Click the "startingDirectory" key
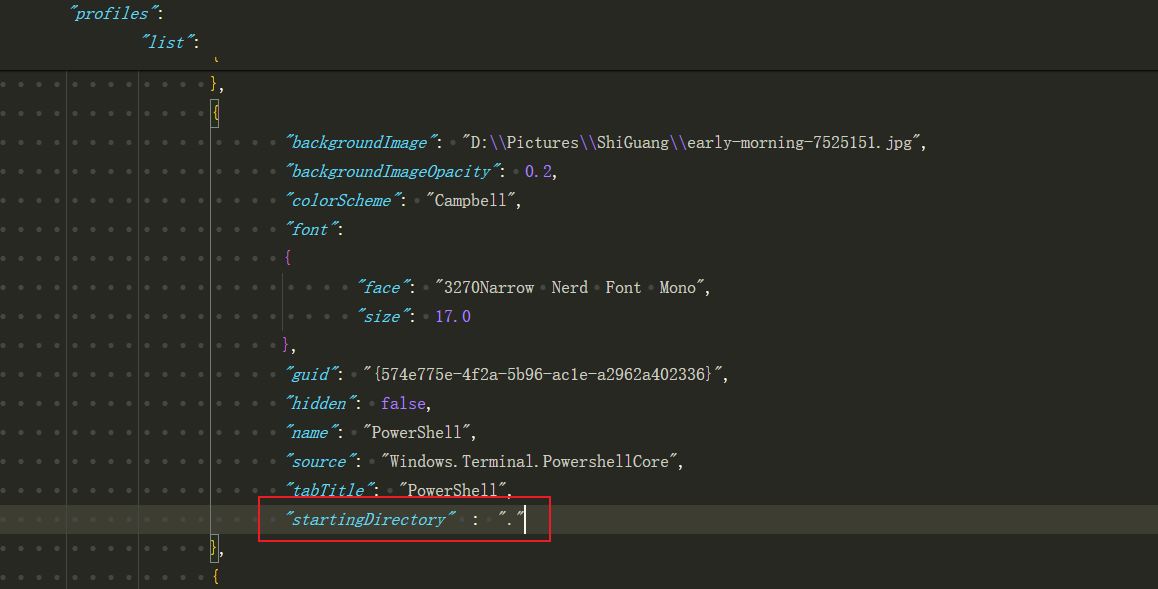This screenshot has height=589, width=1158. pos(370,519)
